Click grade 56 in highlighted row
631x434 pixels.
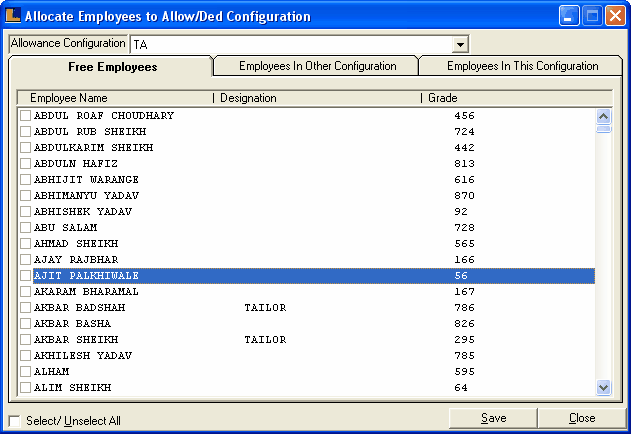tap(461, 275)
